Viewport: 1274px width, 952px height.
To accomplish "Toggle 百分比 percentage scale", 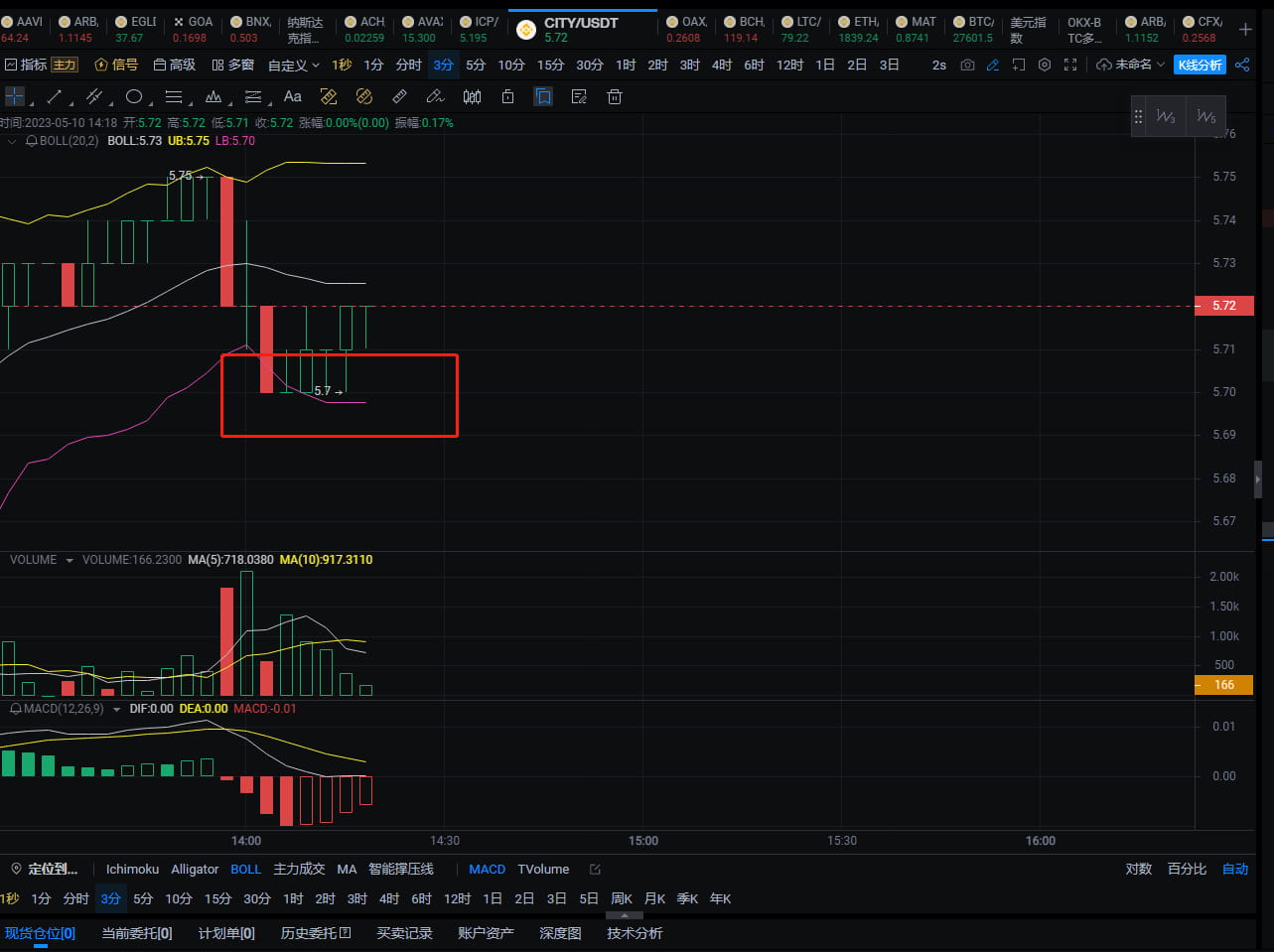I will [1186, 869].
